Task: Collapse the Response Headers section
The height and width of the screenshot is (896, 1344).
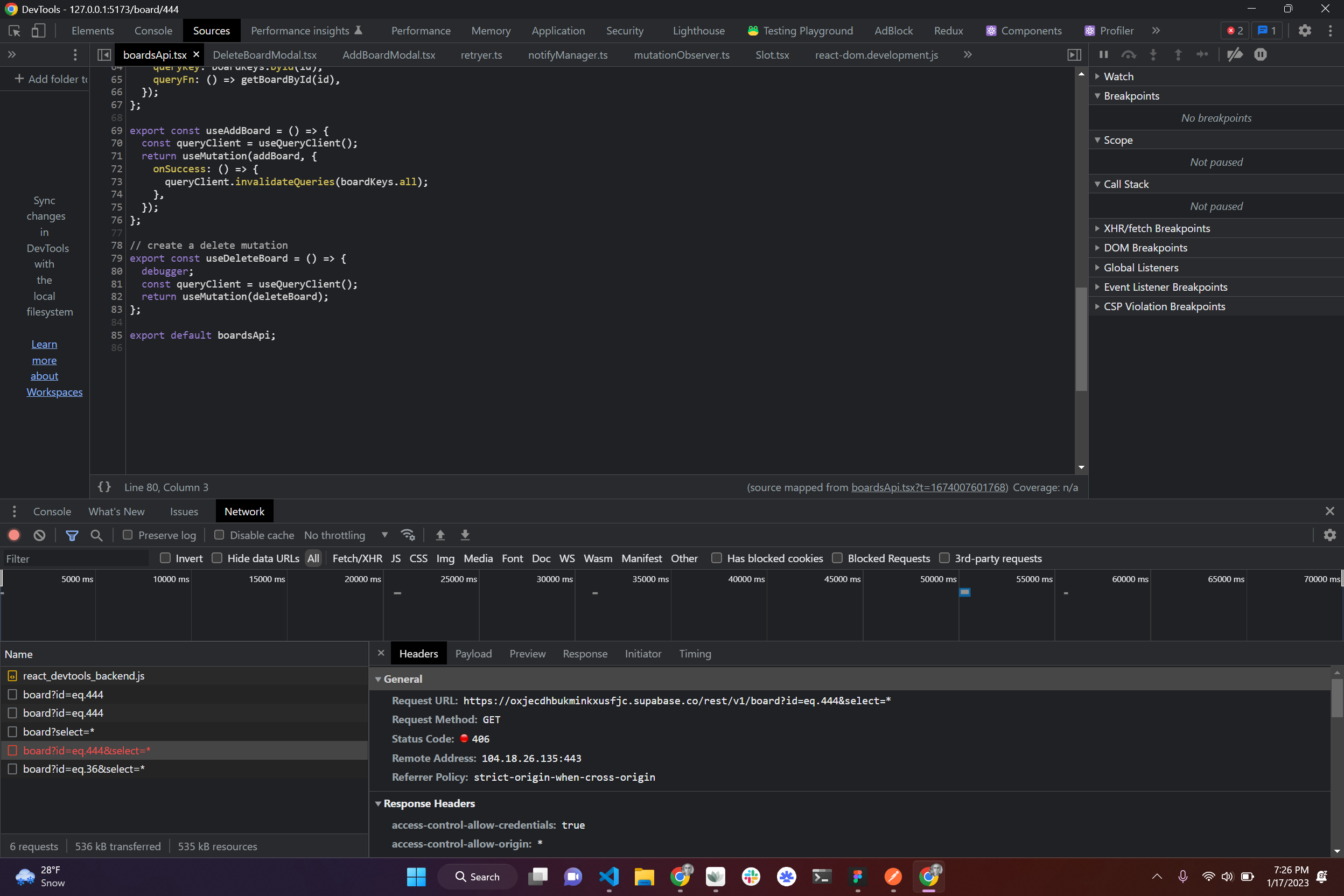Action: pyautogui.click(x=429, y=803)
